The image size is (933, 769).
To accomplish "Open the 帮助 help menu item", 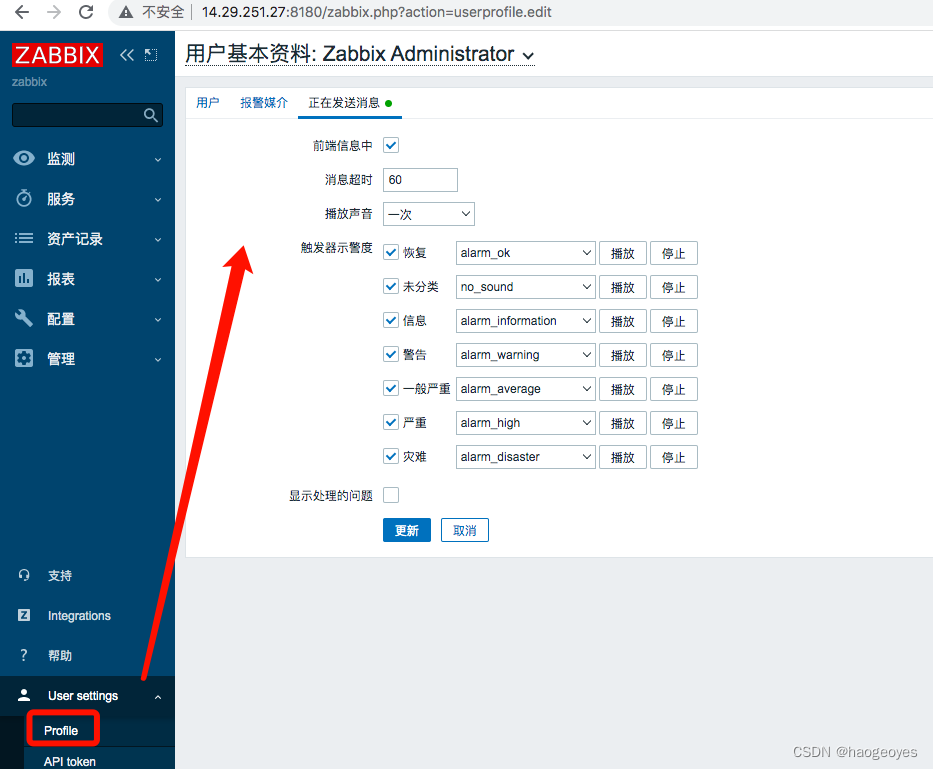I will (x=60, y=655).
